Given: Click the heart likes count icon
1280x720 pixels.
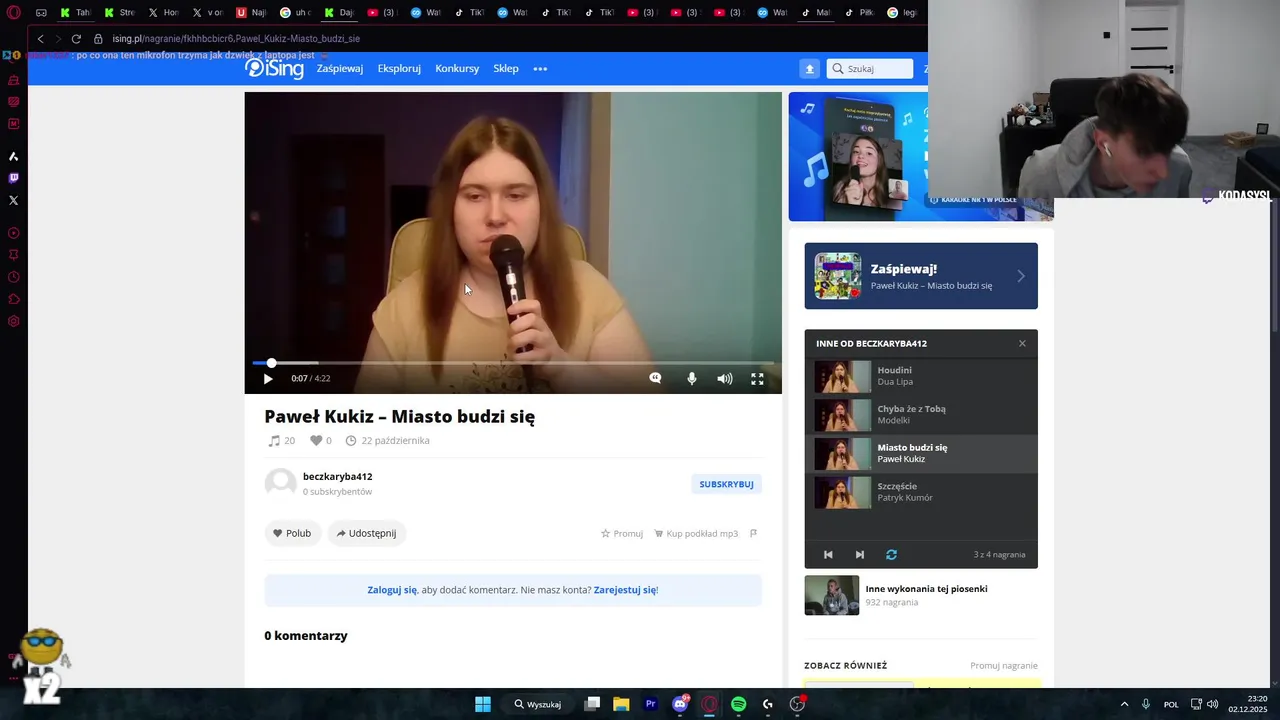Looking at the screenshot, I should click(315, 441).
